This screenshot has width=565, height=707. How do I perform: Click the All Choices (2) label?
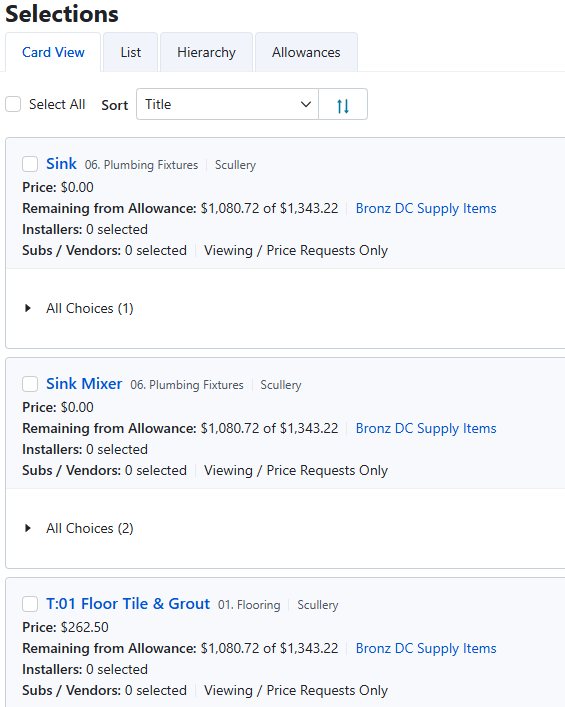click(90, 528)
